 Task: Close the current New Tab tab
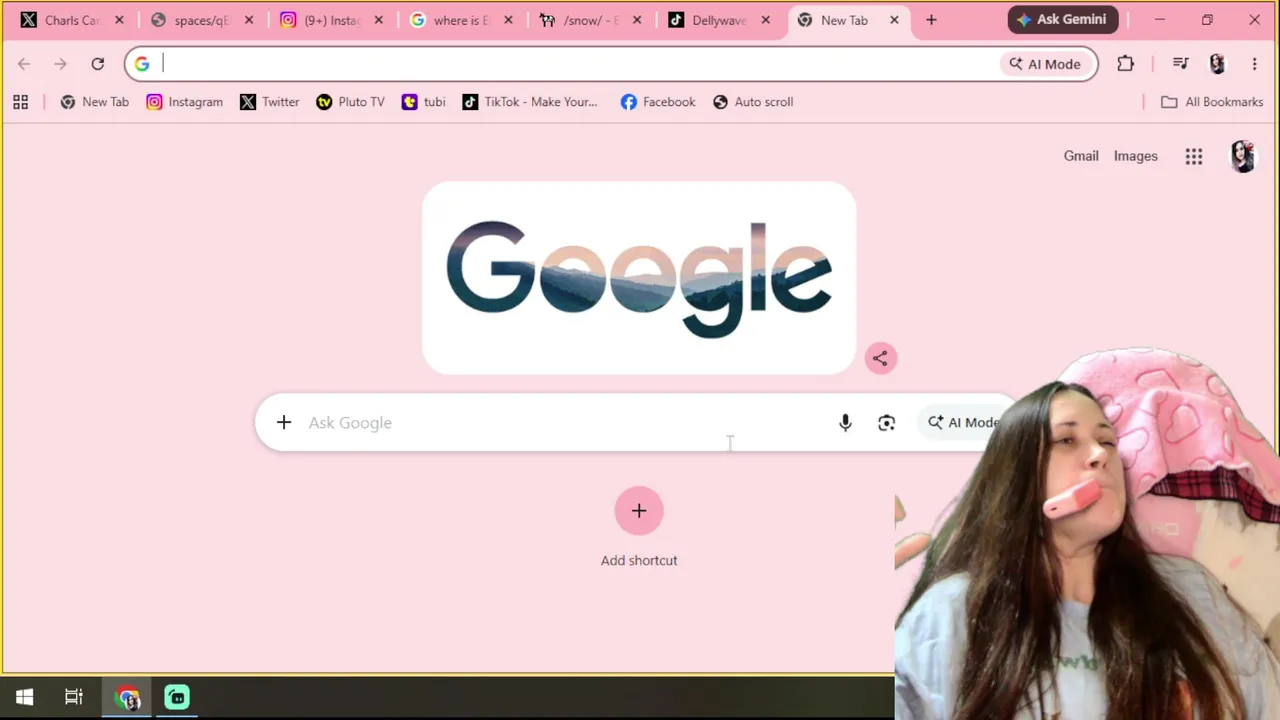(894, 20)
